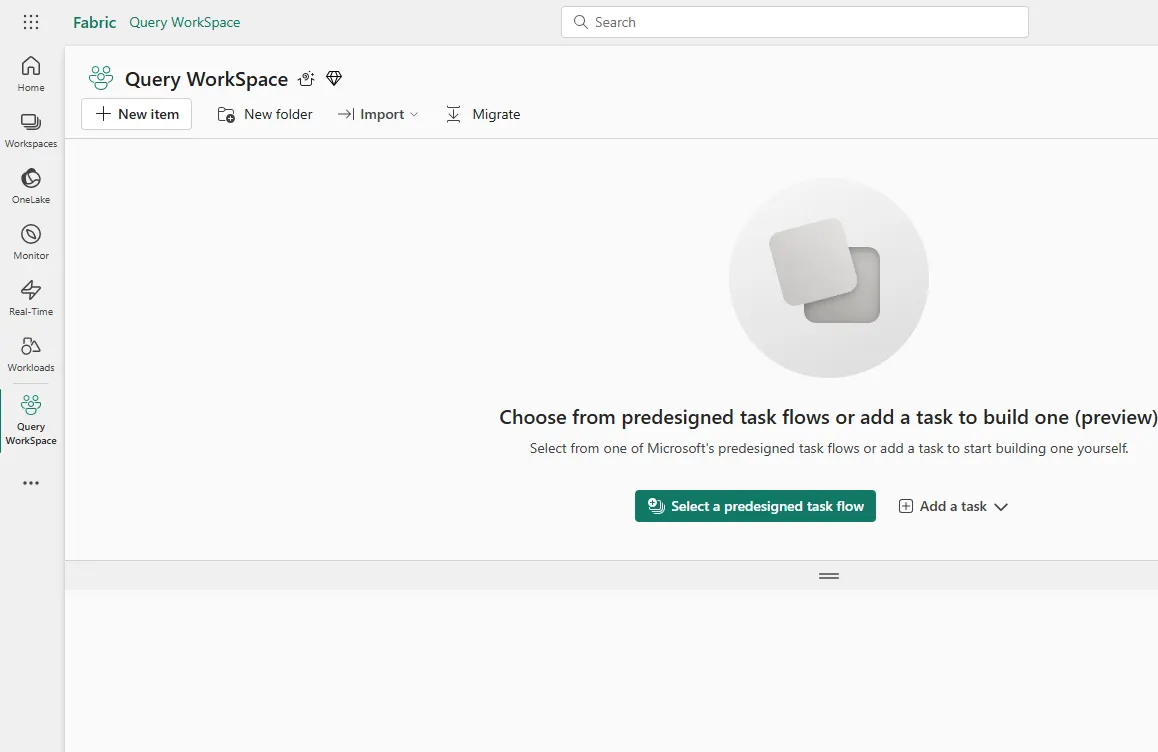Open the Add a task dropdown
The width and height of the screenshot is (1158, 752).
coord(951,506)
